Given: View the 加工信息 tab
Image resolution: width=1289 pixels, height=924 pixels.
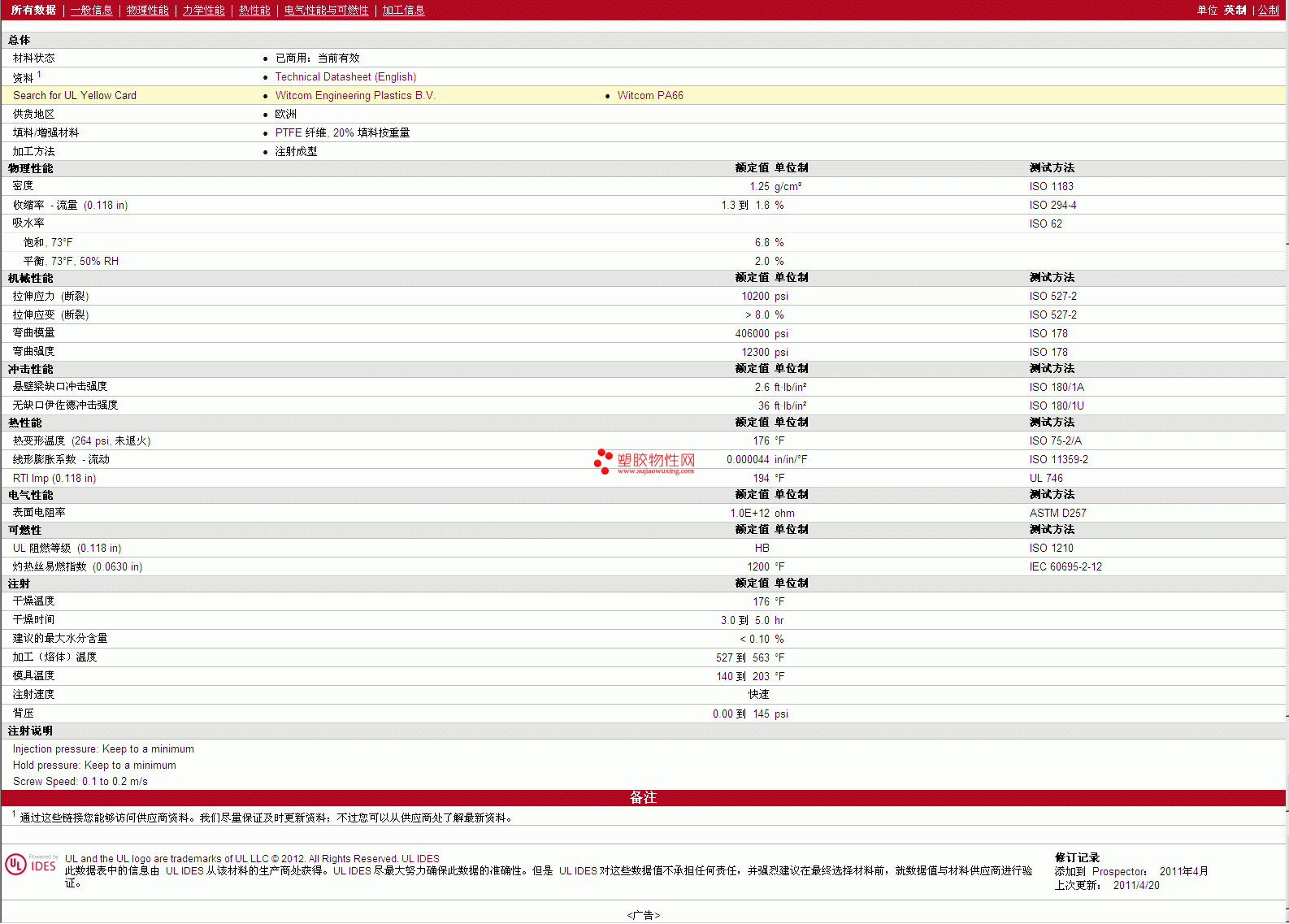Looking at the screenshot, I should tap(403, 11).
